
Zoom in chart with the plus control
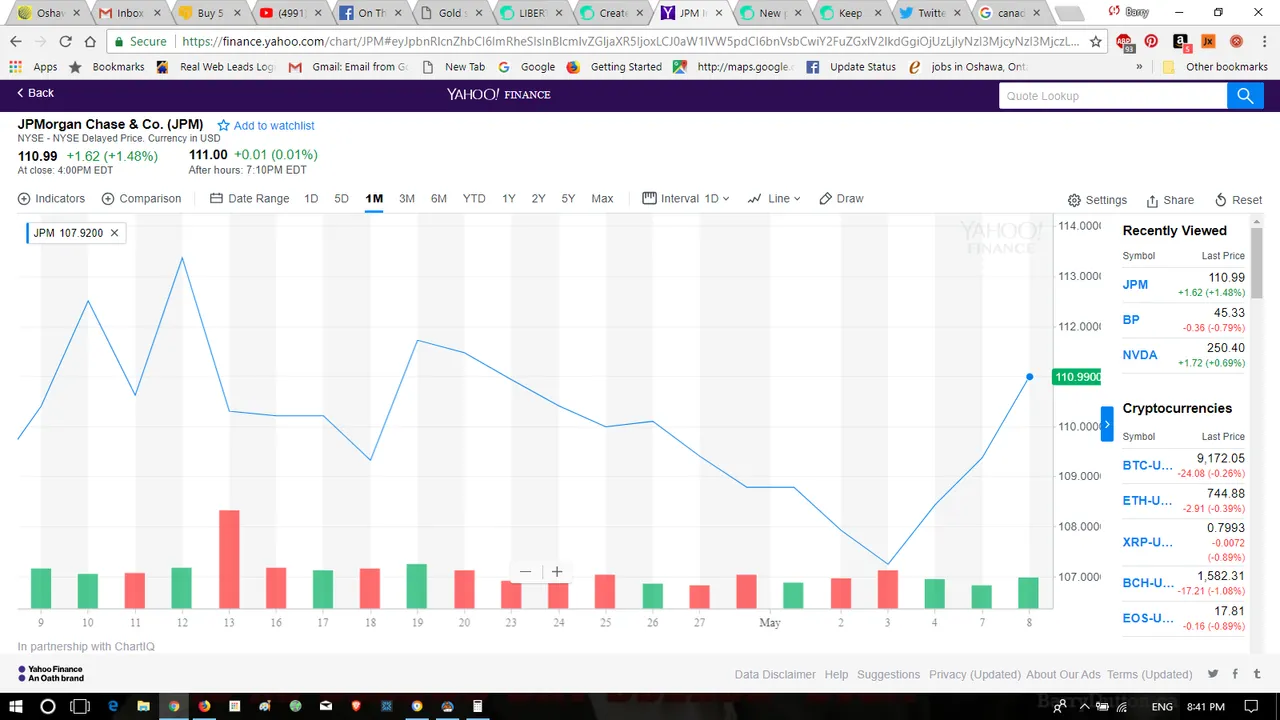click(557, 572)
